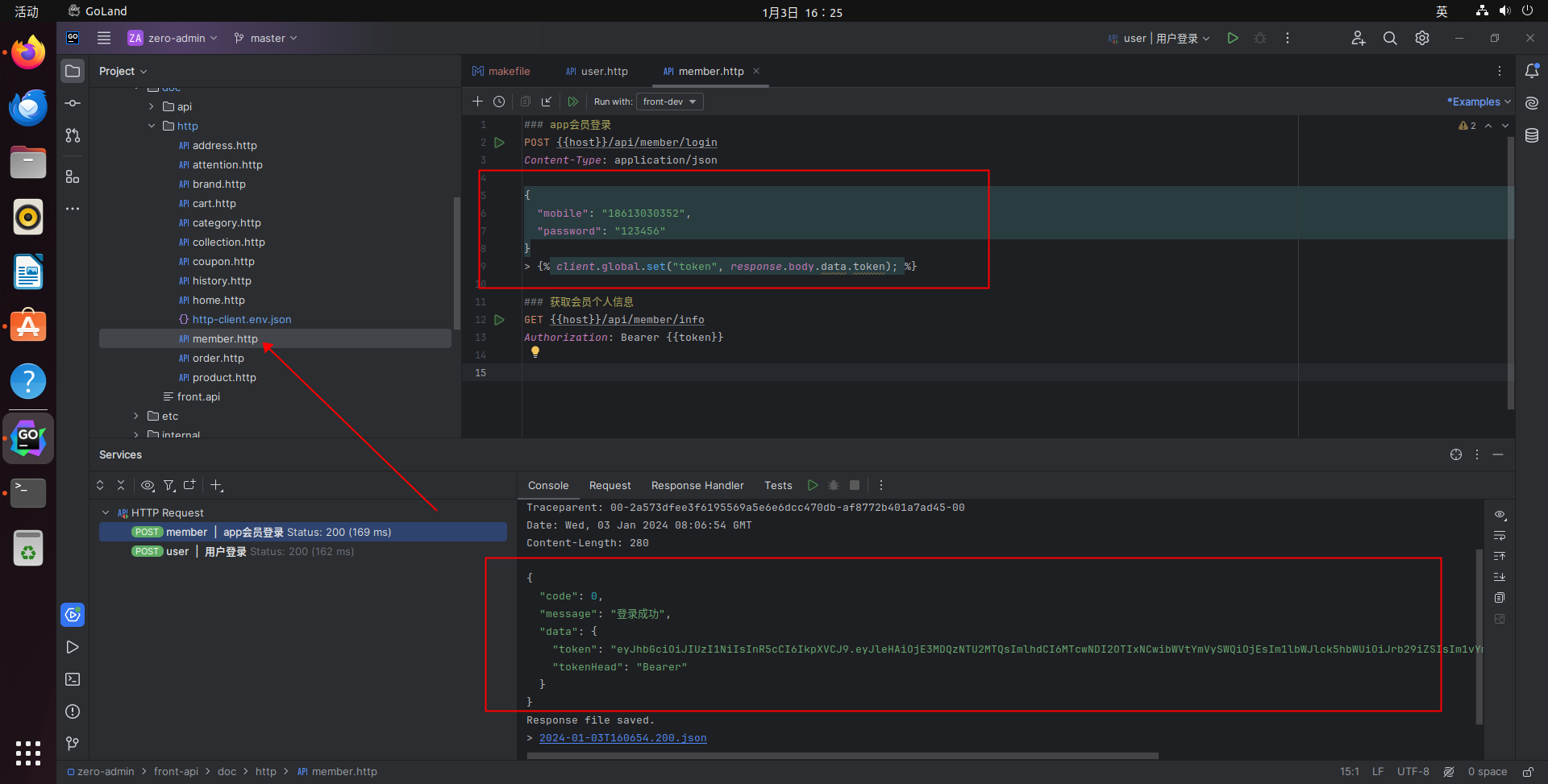Image resolution: width=1548 pixels, height=784 pixels.
Task: Run the GET member/info request gutter icon
Action: (499, 320)
